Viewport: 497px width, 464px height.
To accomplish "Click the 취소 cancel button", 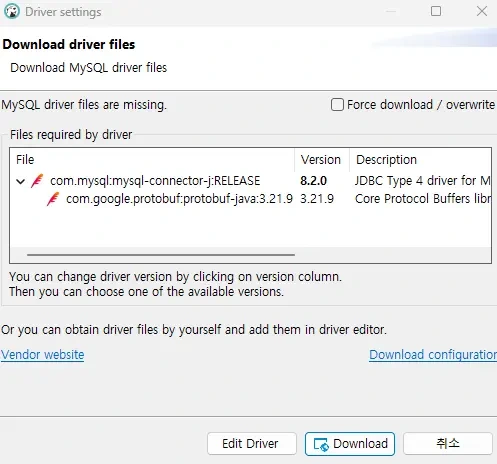I will click(448, 444).
